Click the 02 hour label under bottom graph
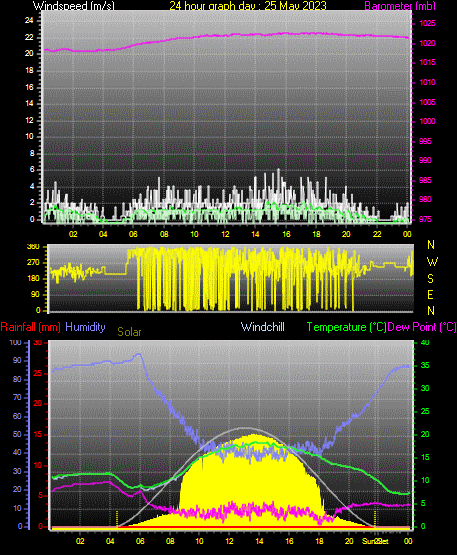This screenshot has height=555, width=457. click(x=80, y=541)
